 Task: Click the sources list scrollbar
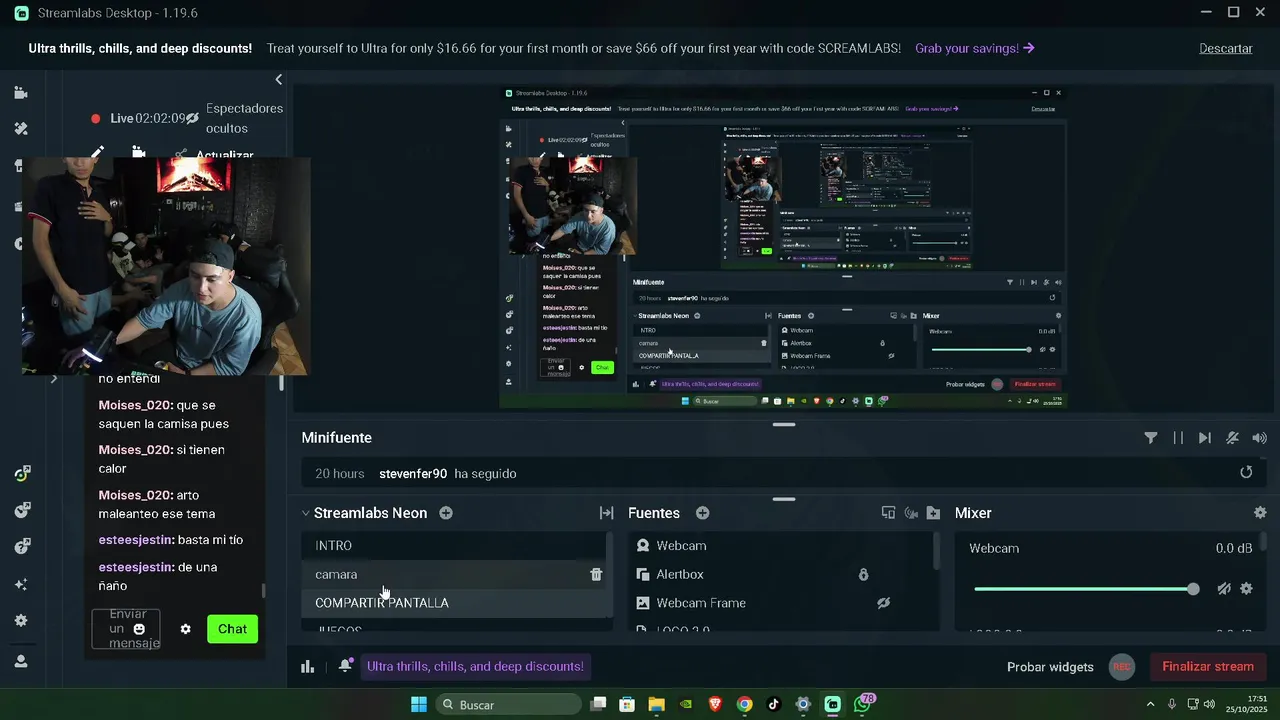(x=936, y=552)
